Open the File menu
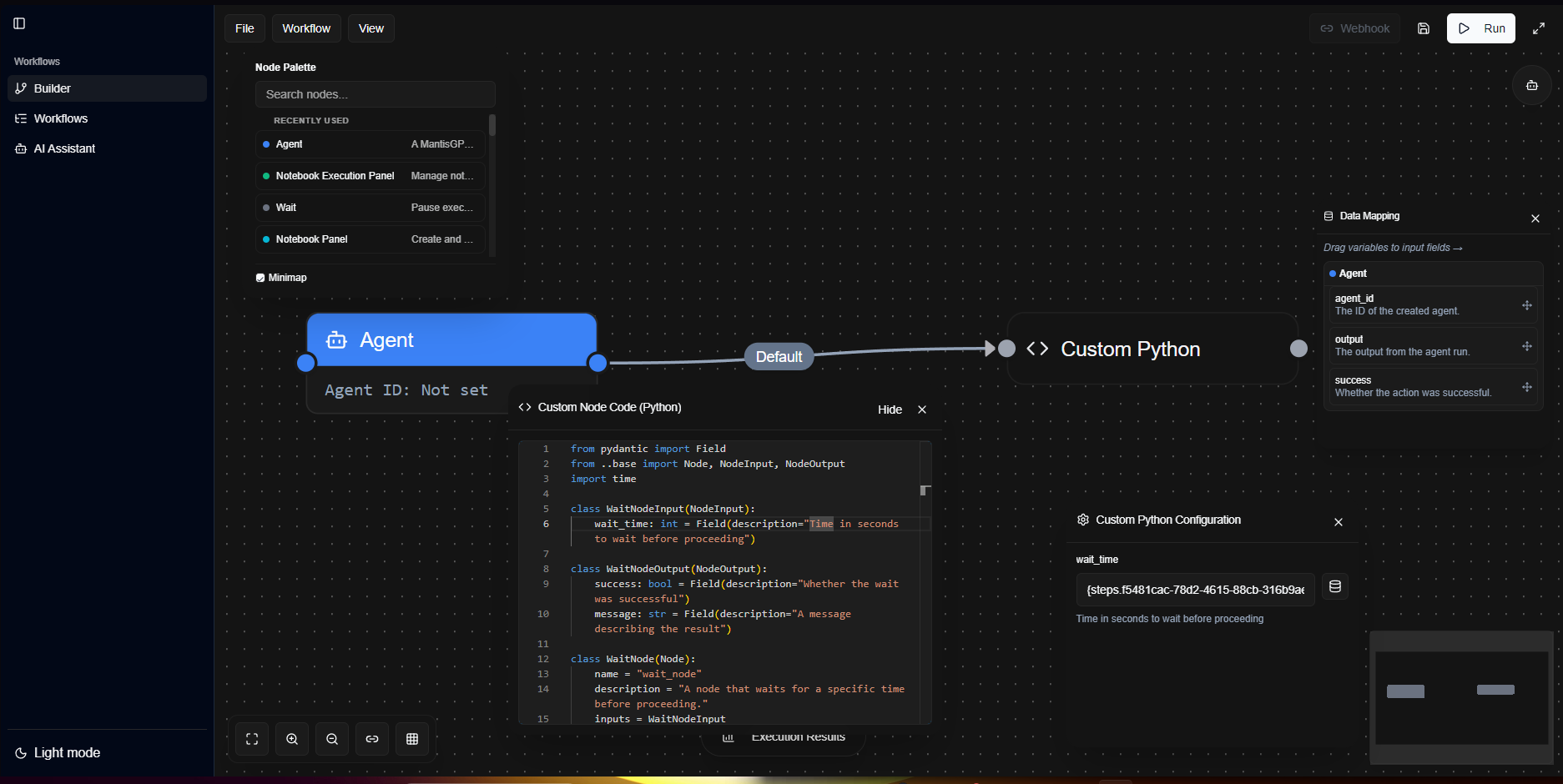 click(244, 28)
